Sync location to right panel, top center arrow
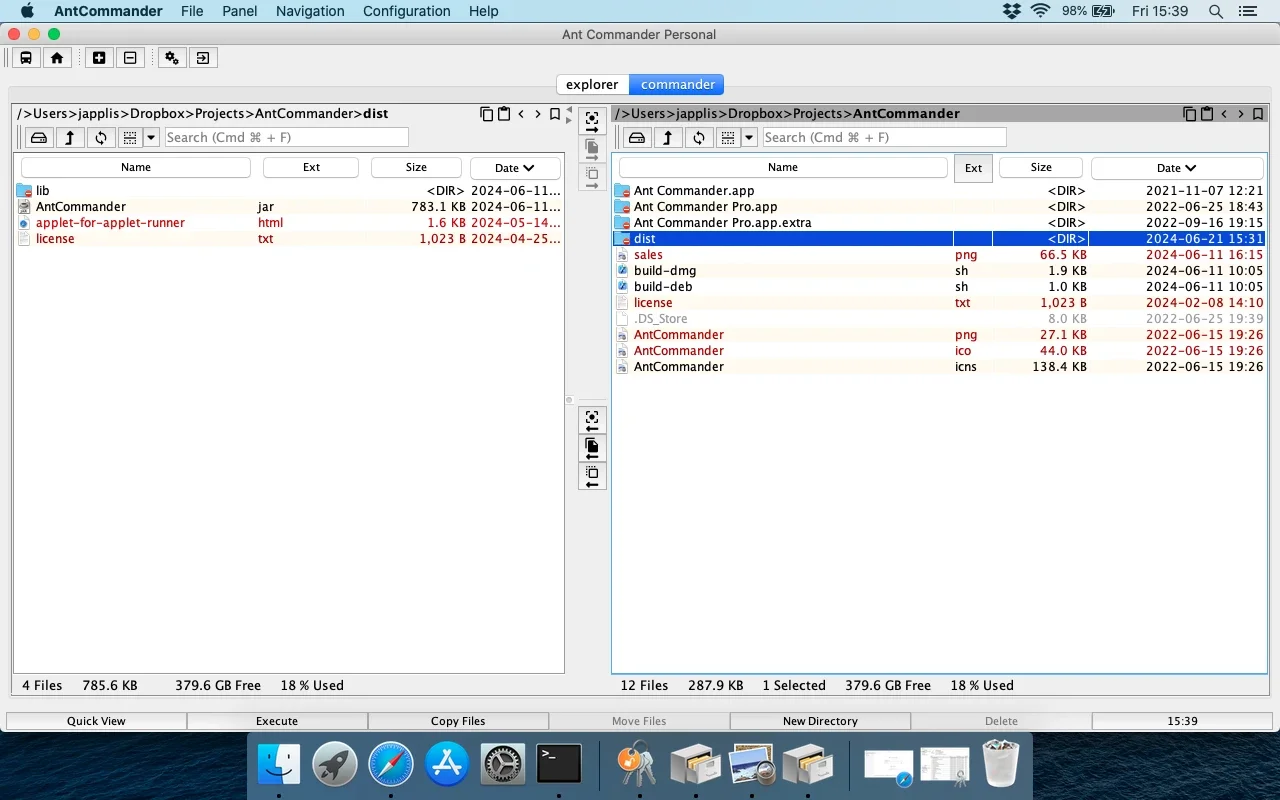The image size is (1280, 800). pos(592,122)
